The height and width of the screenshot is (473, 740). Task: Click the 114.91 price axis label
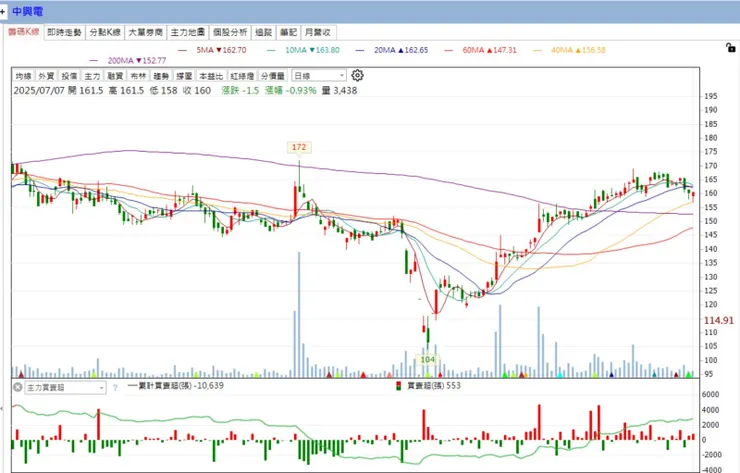click(719, 321)
